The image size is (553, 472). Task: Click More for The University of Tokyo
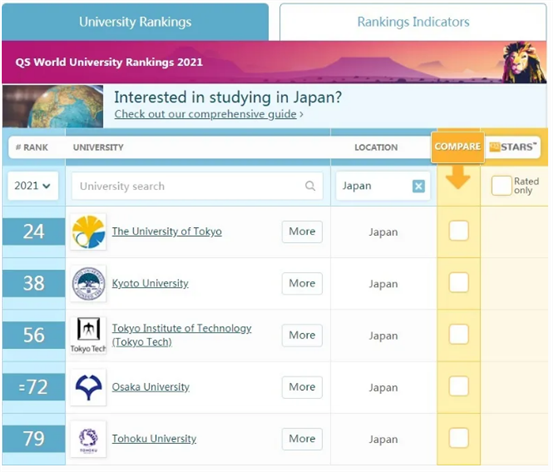point(302,232)
